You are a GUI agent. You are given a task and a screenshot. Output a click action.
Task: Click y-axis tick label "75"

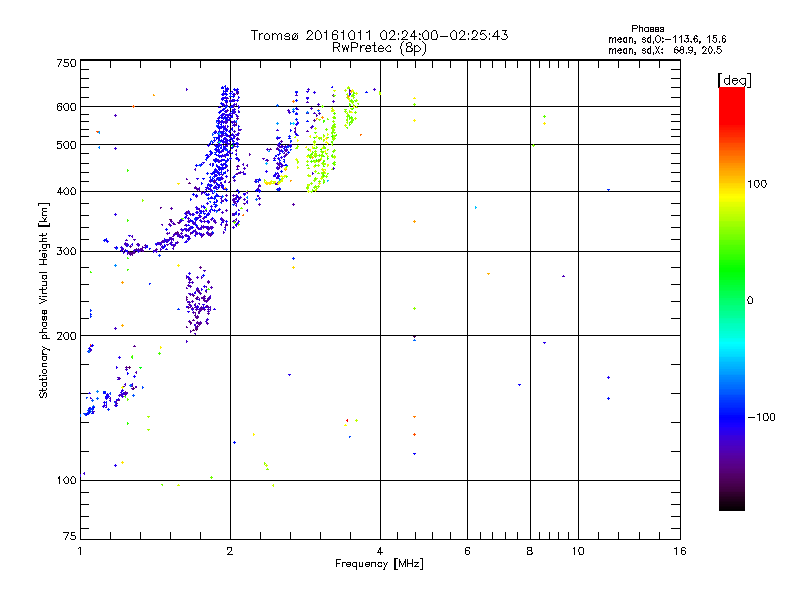(x=70, y=536)
